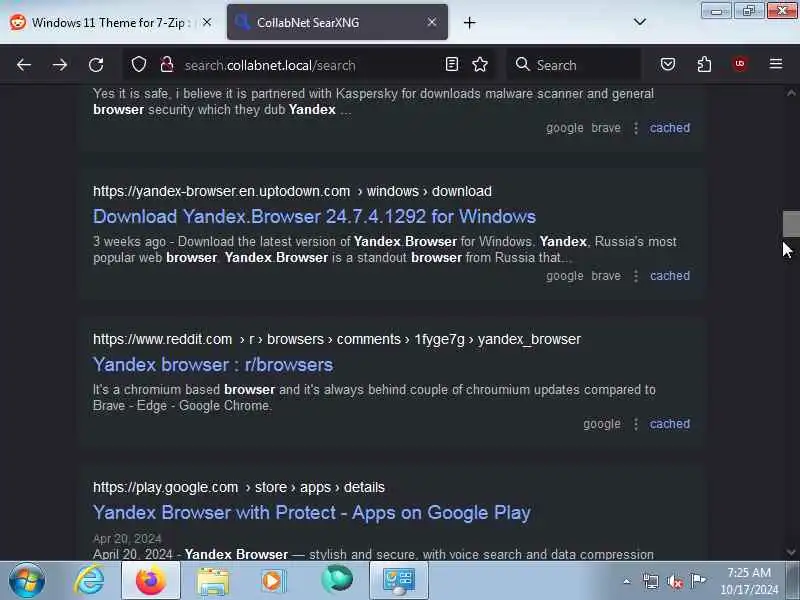The height and width of the screenshot is (600, 800).
Task: Click the insecure connection padlock icon
Action: [x=166, y=64]
